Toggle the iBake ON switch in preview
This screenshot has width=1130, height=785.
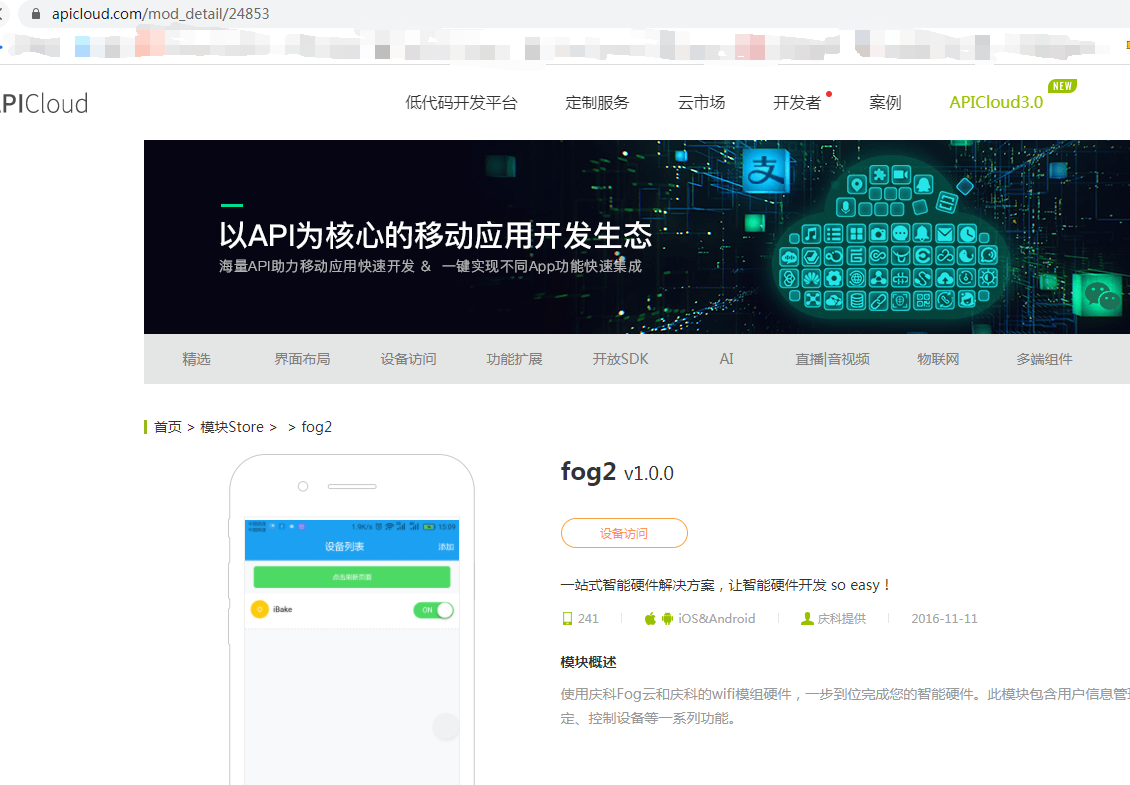(434, 610)
